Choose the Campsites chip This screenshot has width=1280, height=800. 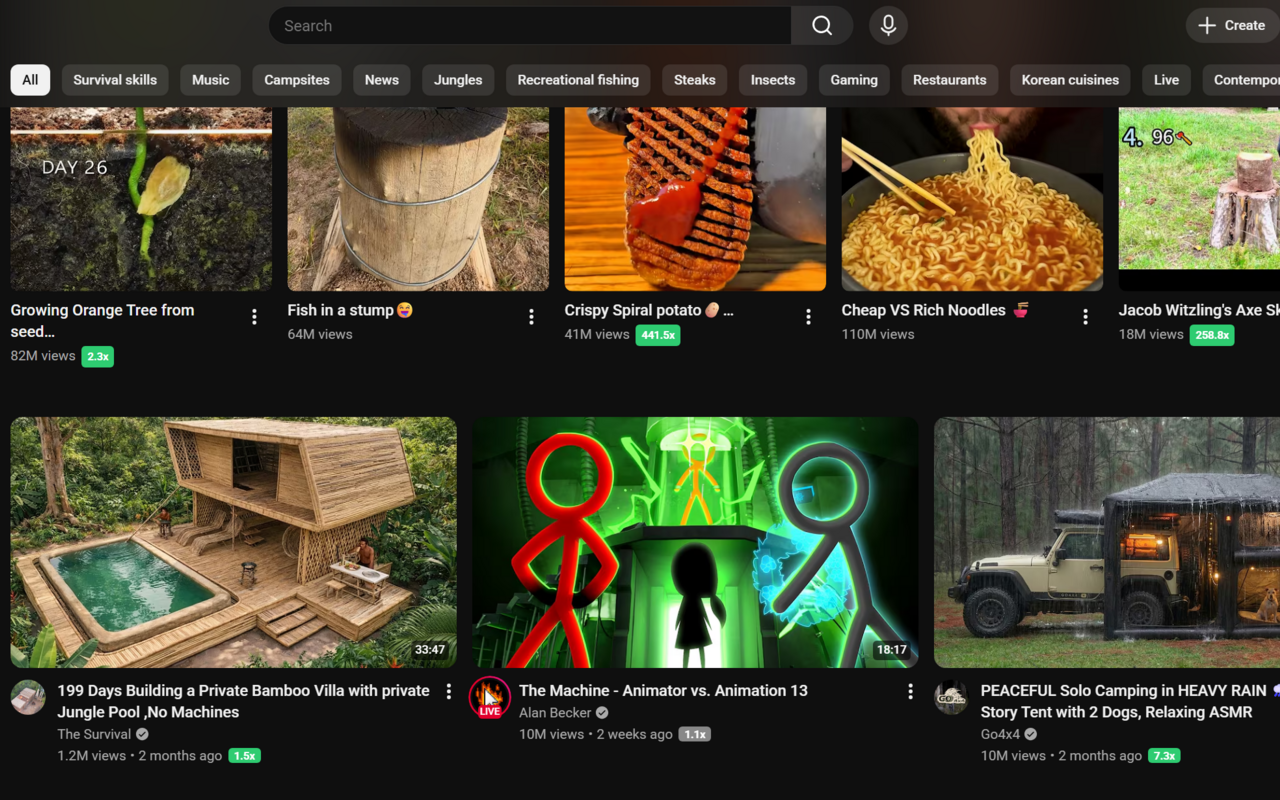[297, 80]
